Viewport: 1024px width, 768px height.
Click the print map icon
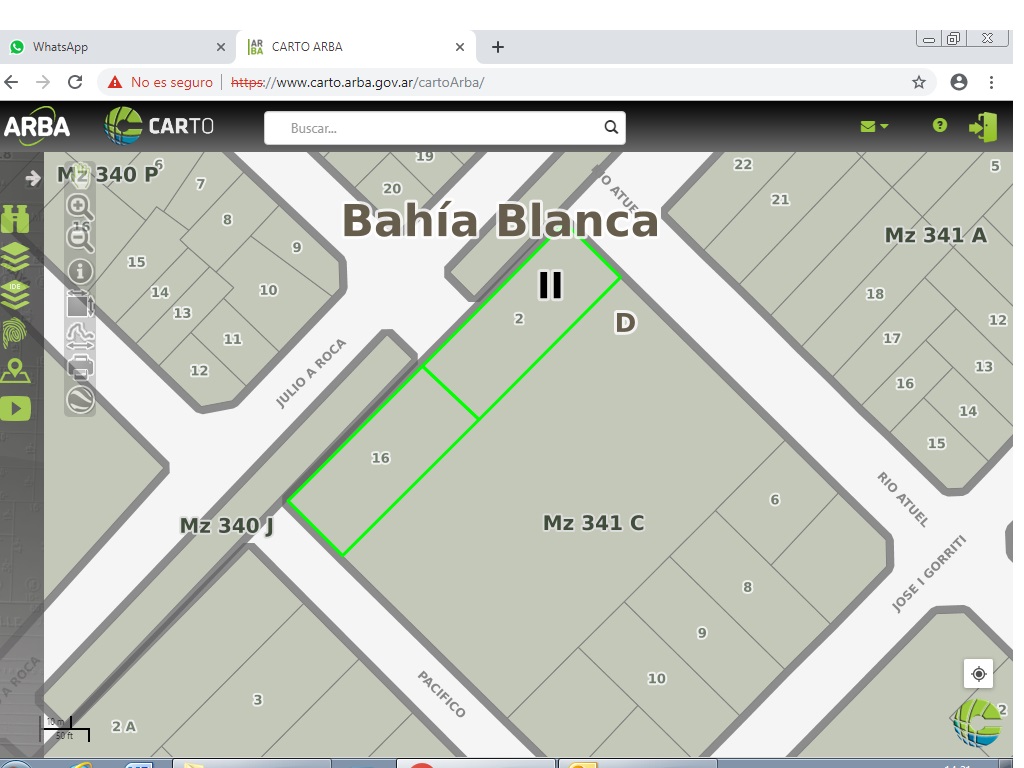[80, 368]
